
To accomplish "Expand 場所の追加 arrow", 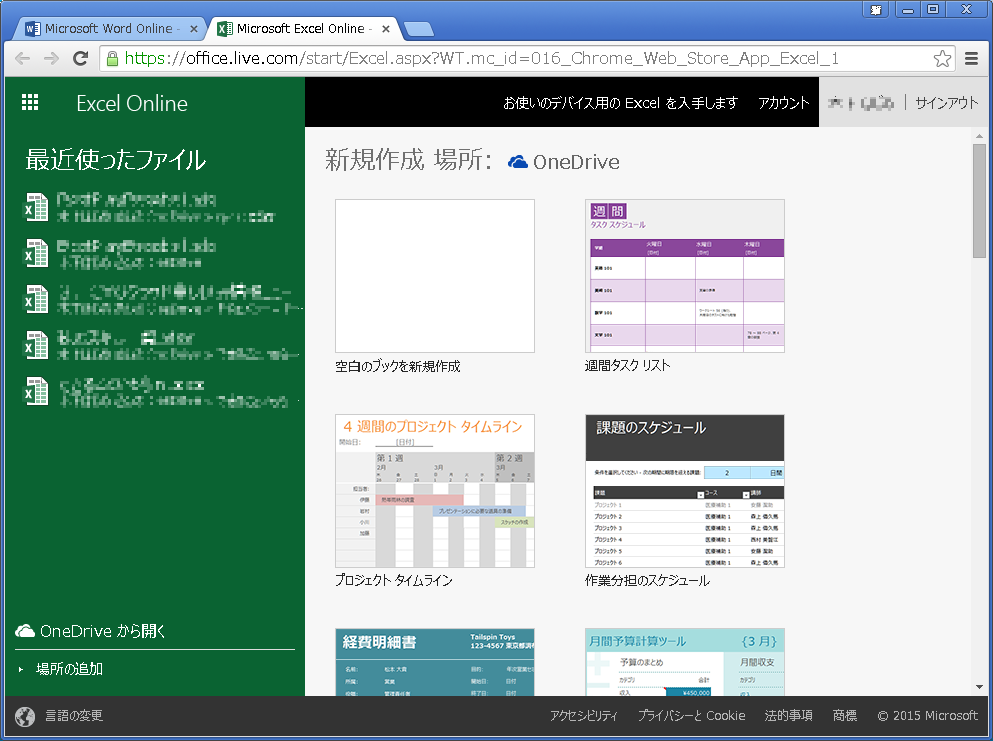I will coord(21,669).
